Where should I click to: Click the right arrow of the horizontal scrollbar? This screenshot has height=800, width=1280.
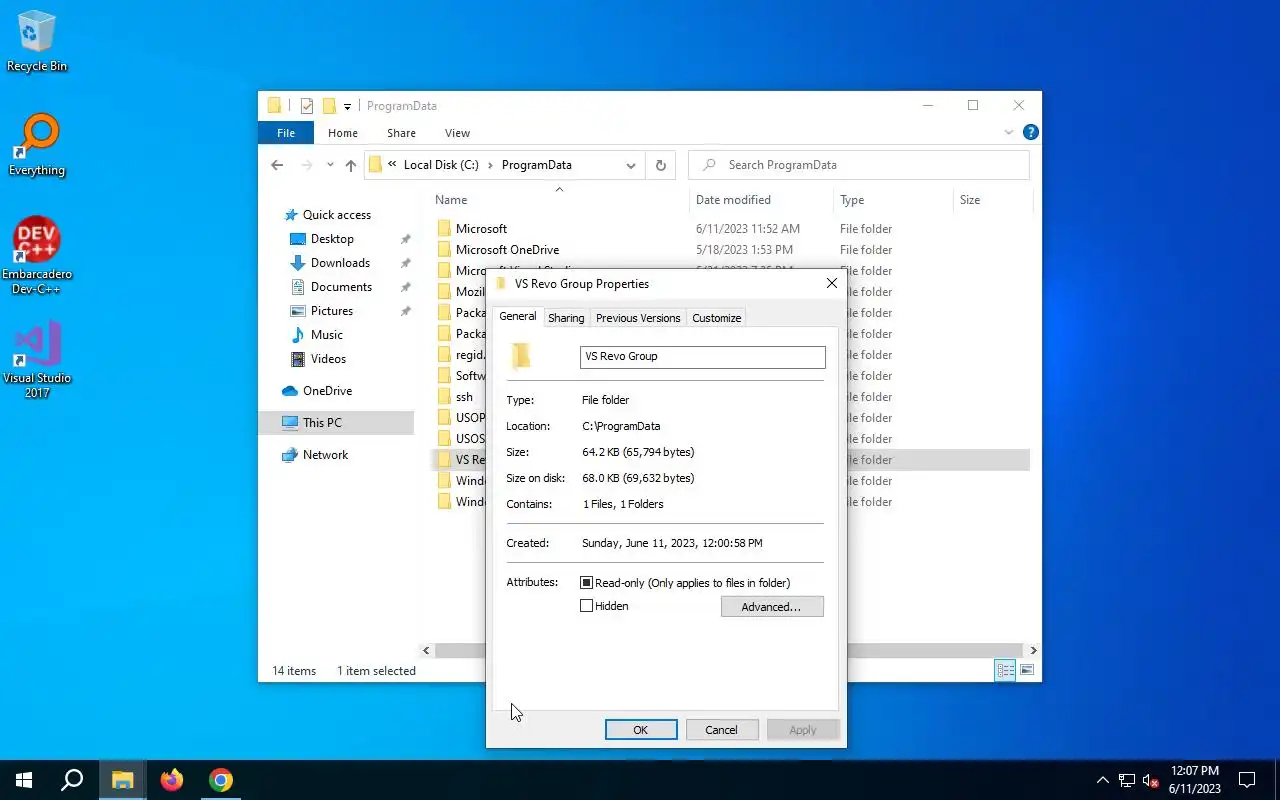(x=1033, y=650)
